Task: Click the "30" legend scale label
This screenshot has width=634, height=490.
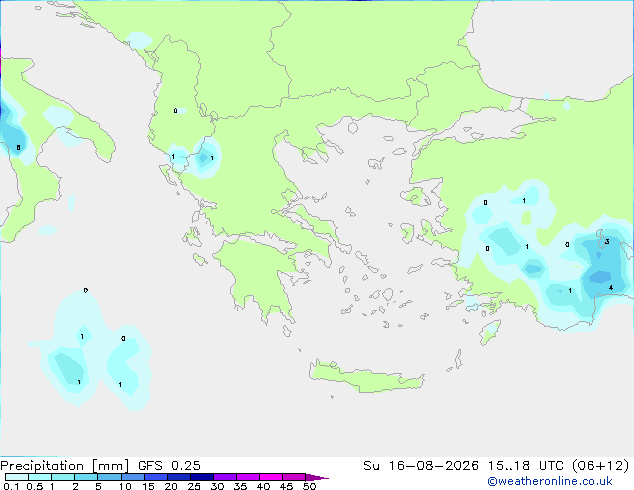Action: (217, 486)
